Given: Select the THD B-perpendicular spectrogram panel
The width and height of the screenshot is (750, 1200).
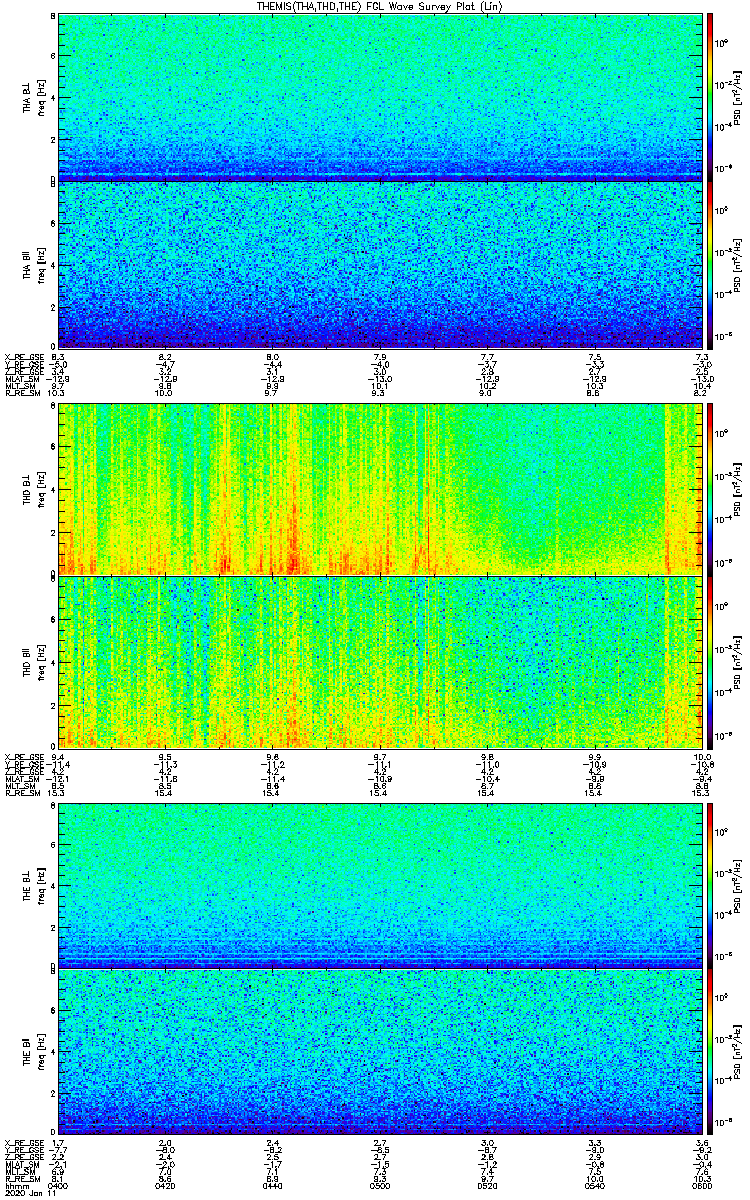Looking at the screenshot, I should [x=380, y=490].
